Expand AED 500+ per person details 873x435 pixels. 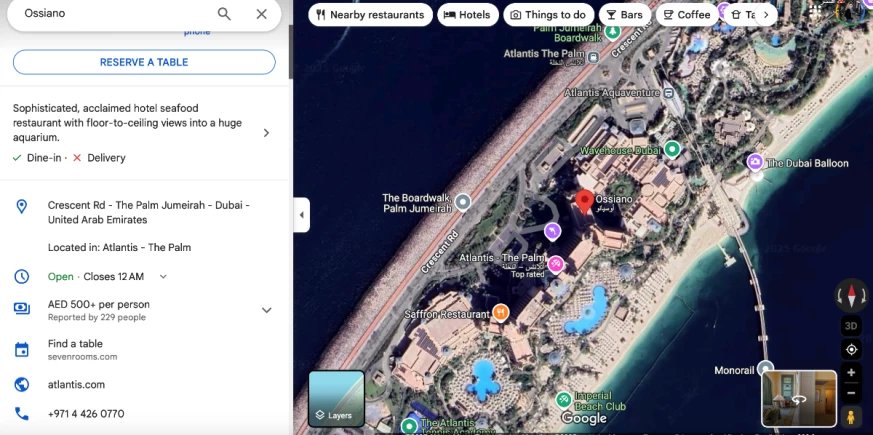pos(267,310)
